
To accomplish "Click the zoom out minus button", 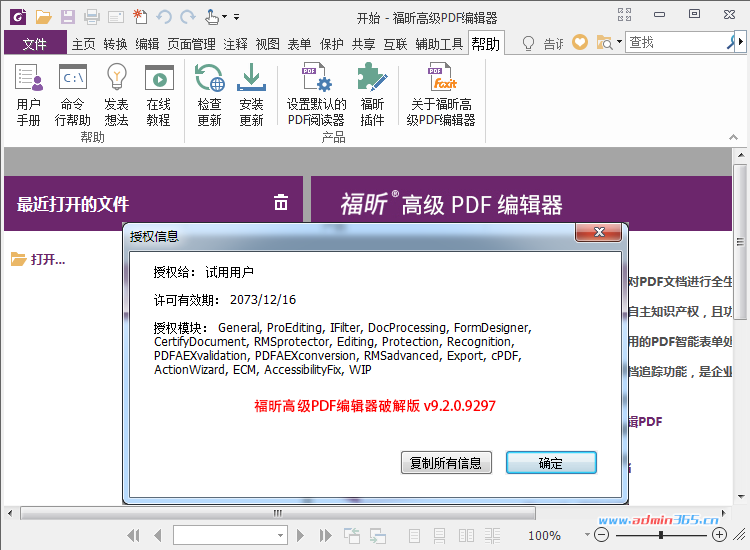I will click(x=601, y=535).
